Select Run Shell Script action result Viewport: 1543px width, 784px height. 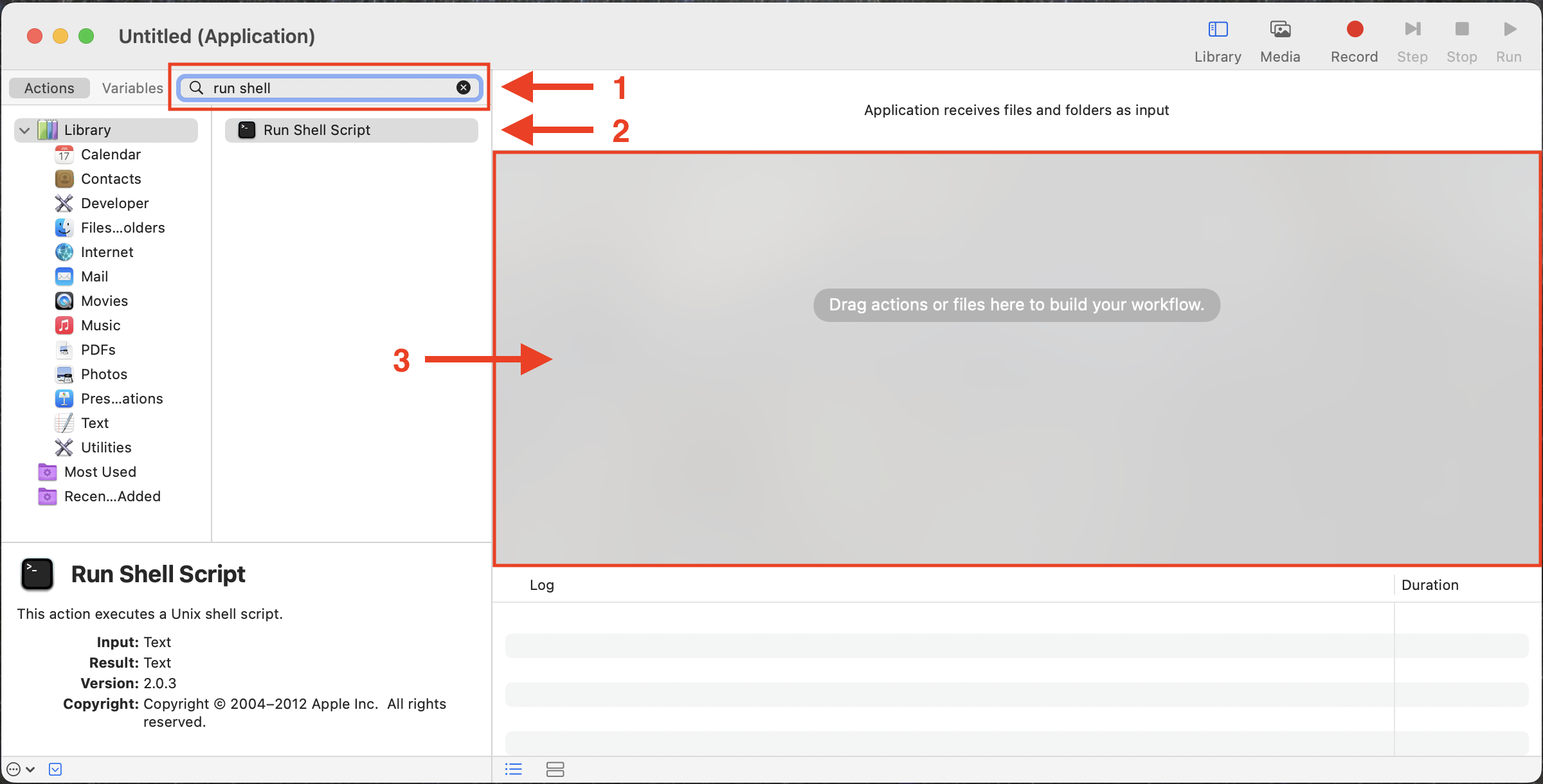[x=316, y=130]
